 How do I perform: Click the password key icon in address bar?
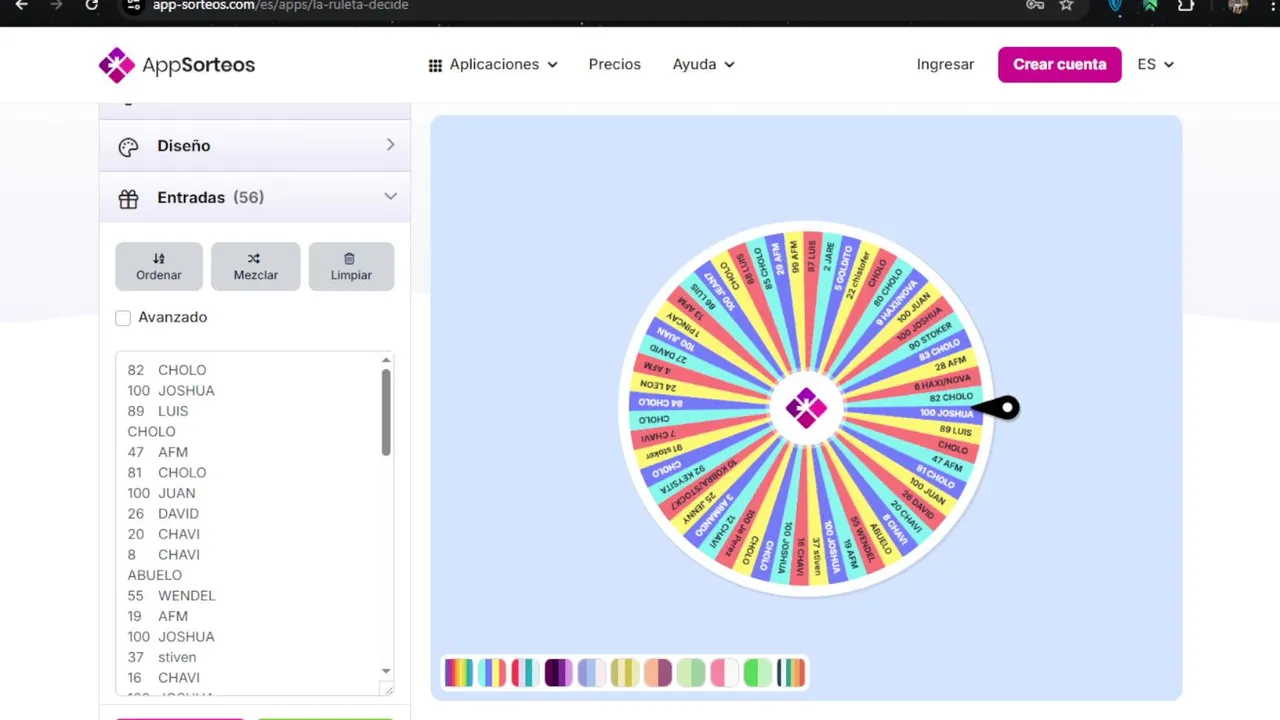(1035, 5)
